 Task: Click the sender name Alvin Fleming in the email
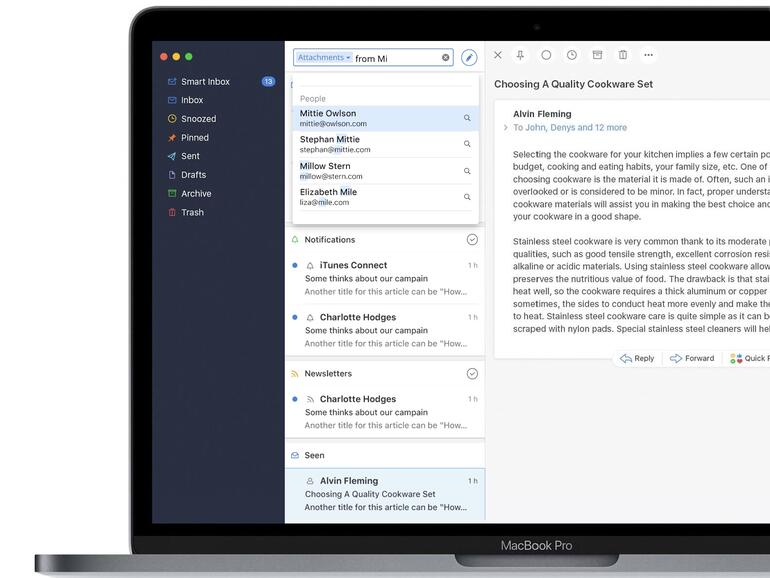point(542,114)
